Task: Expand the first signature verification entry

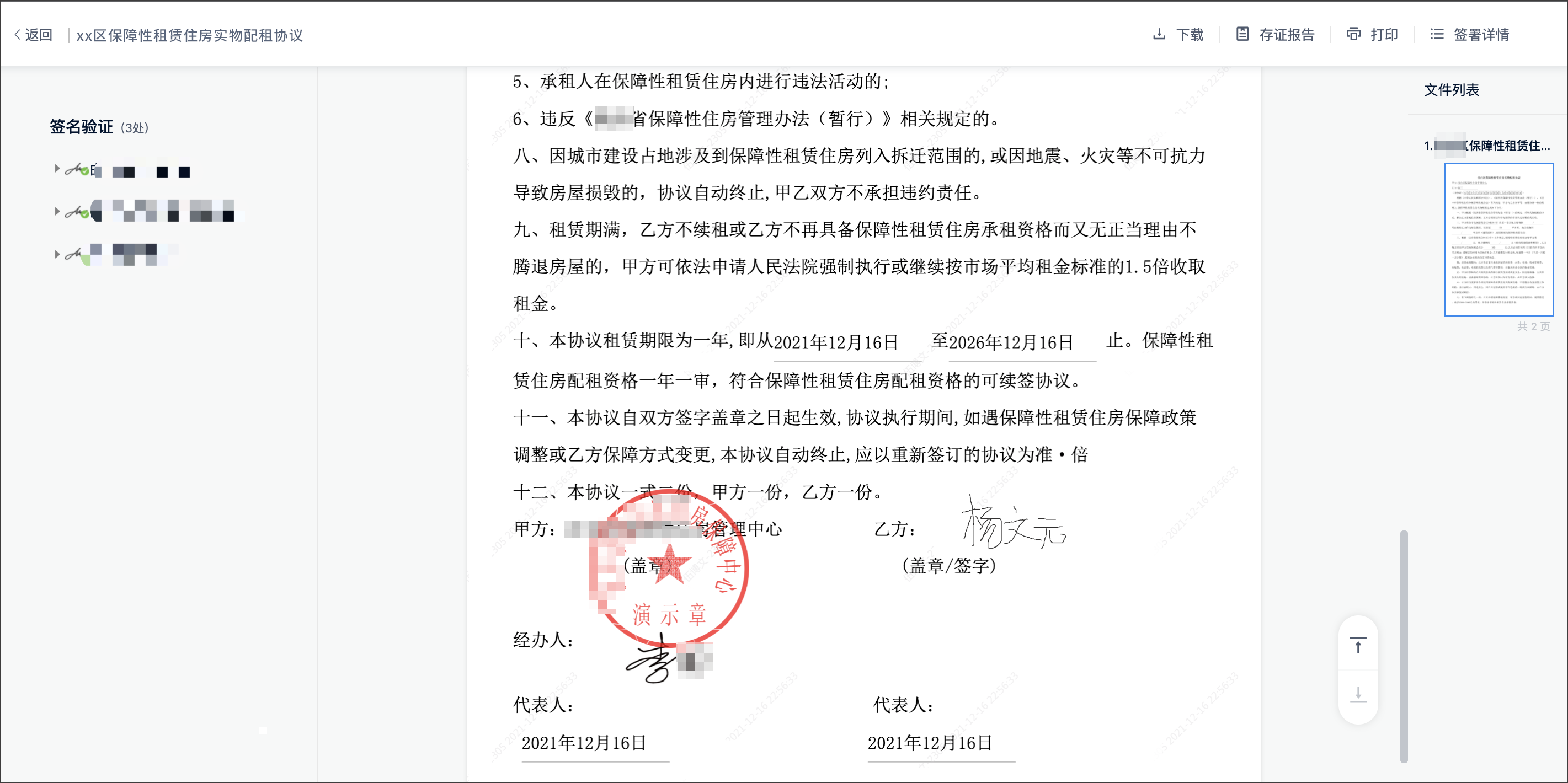Action: point(57,169)
